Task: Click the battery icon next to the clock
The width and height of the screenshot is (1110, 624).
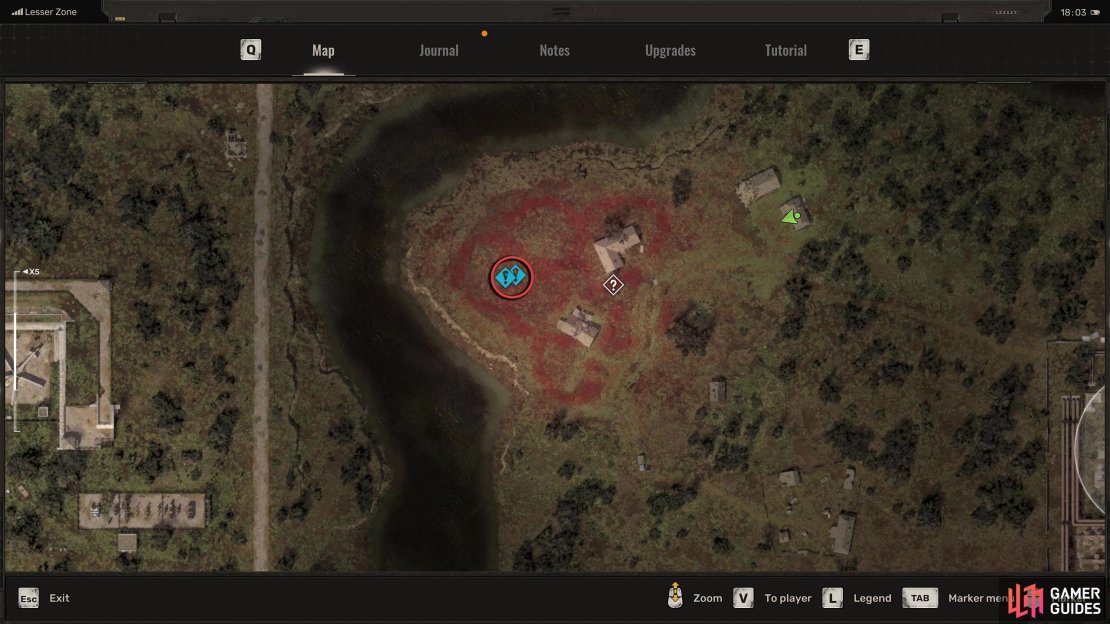Action: click(x=1095, y=12)
